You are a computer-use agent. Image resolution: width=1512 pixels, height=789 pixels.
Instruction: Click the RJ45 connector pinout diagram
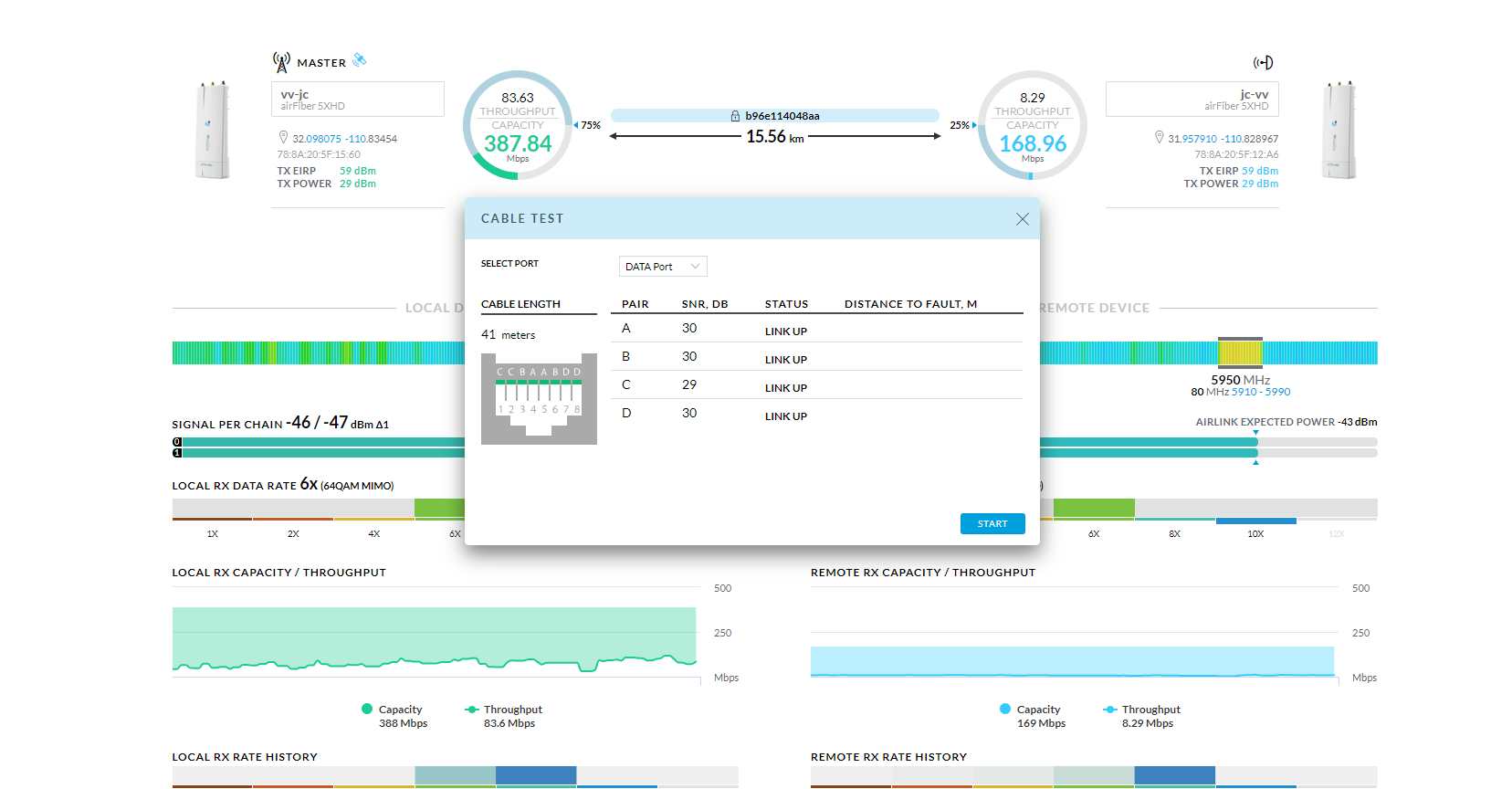coord(539,398)
